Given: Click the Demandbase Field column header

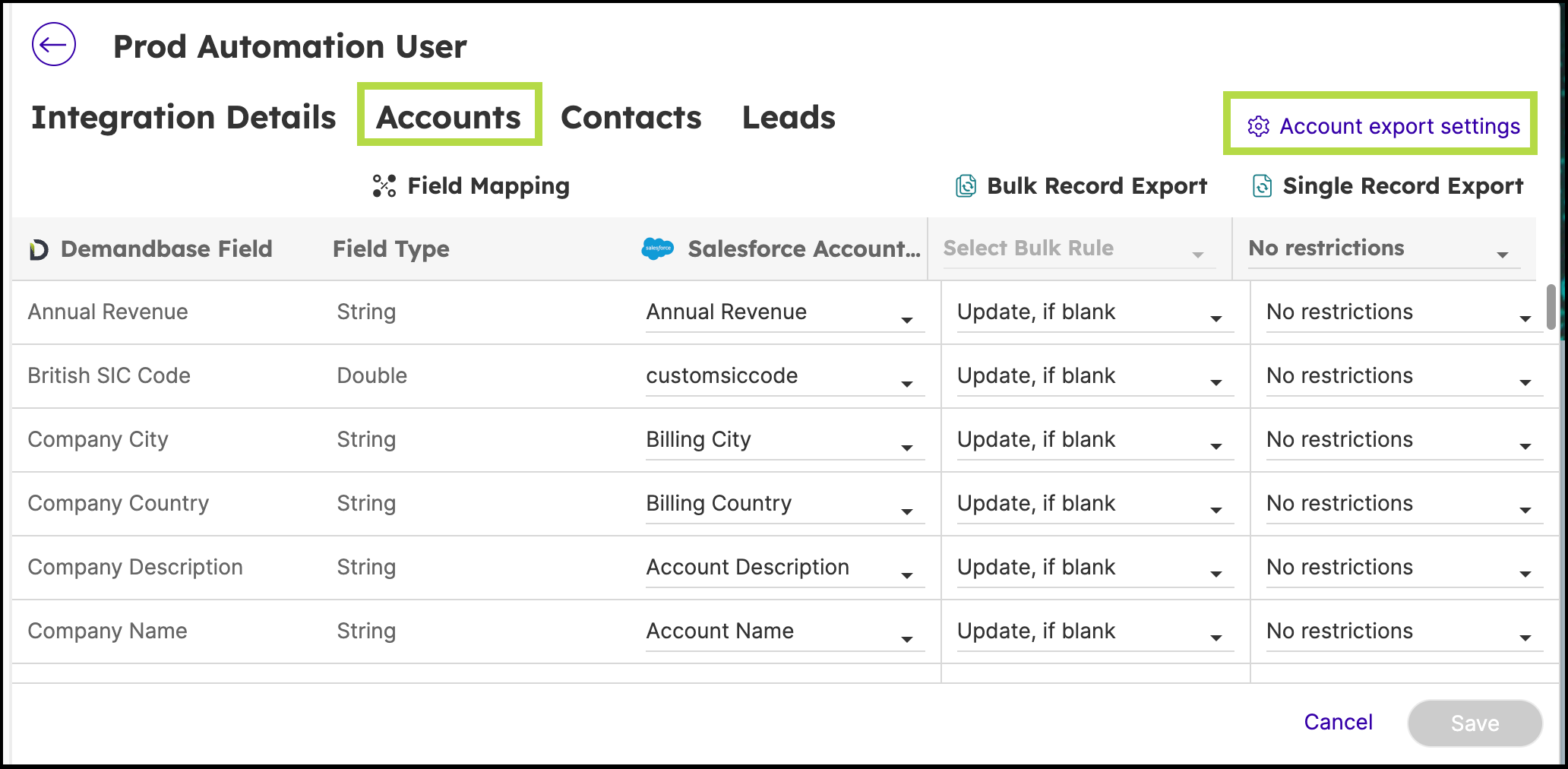Looking at the screenshot, I should [166, 249].
